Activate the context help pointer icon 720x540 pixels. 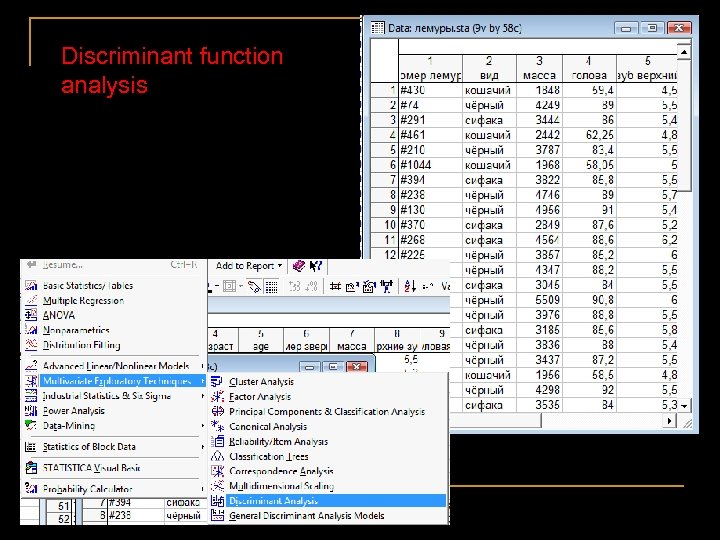[x=316, y=265]
